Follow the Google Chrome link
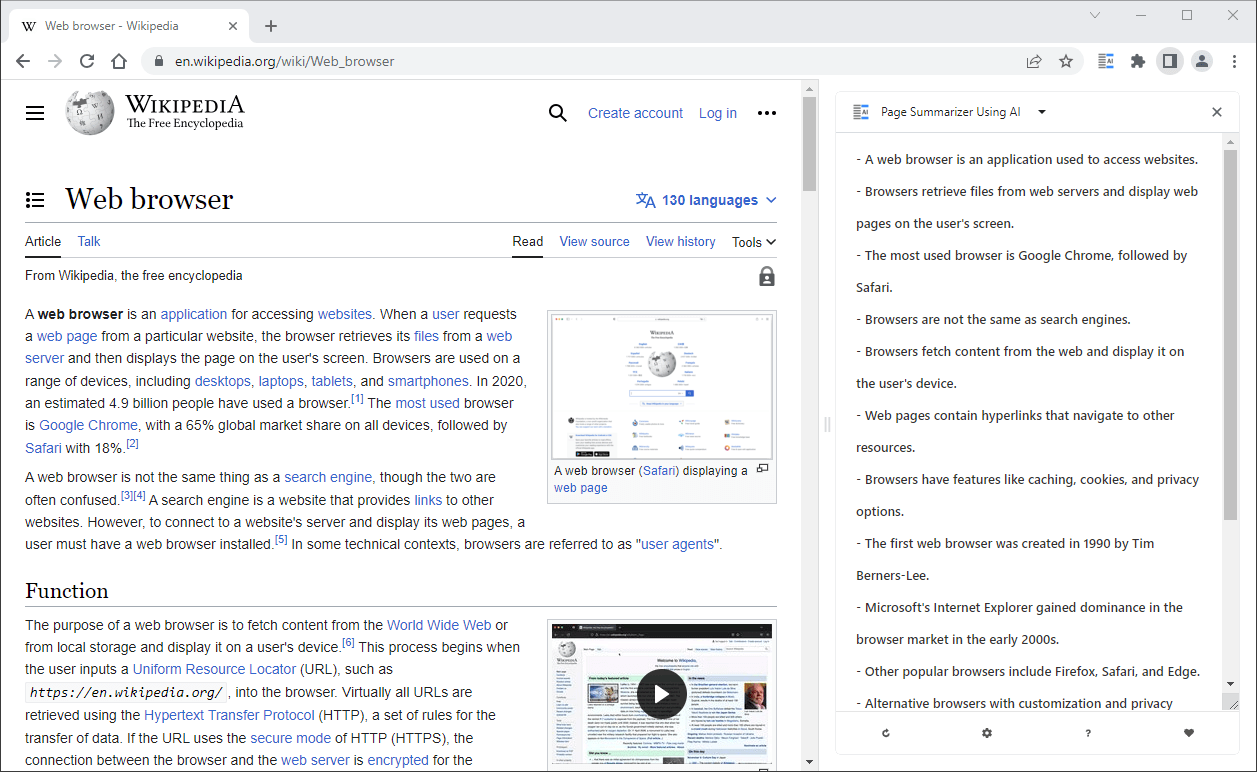The height and width of the screenshot is (772, 1257). 88,425
